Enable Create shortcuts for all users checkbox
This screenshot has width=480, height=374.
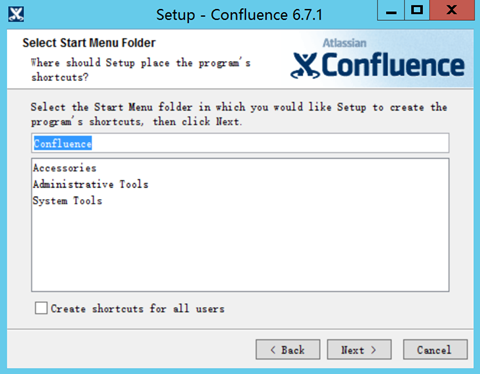coord(41,308)
